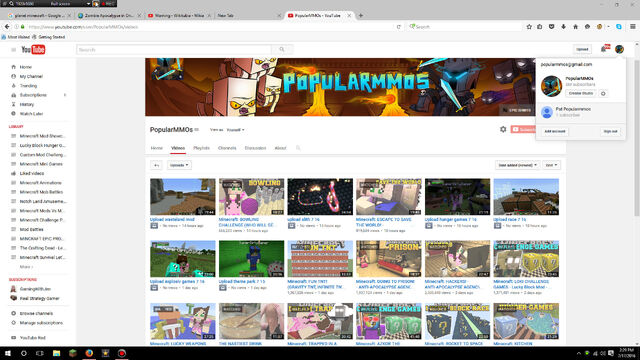Click the channel settings gear icon
Image resolution: width=640 pixels, height=360 pixels.
coord(503,129)
